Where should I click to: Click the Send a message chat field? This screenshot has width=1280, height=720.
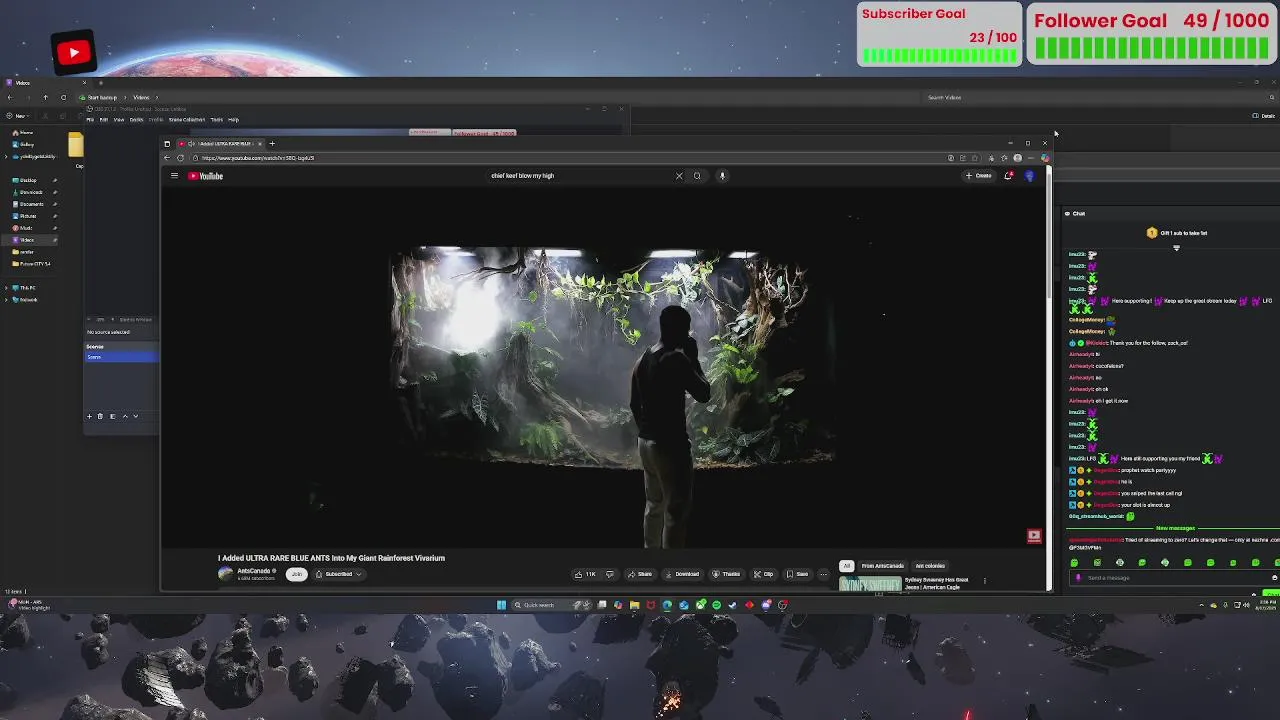(1173, 578)
